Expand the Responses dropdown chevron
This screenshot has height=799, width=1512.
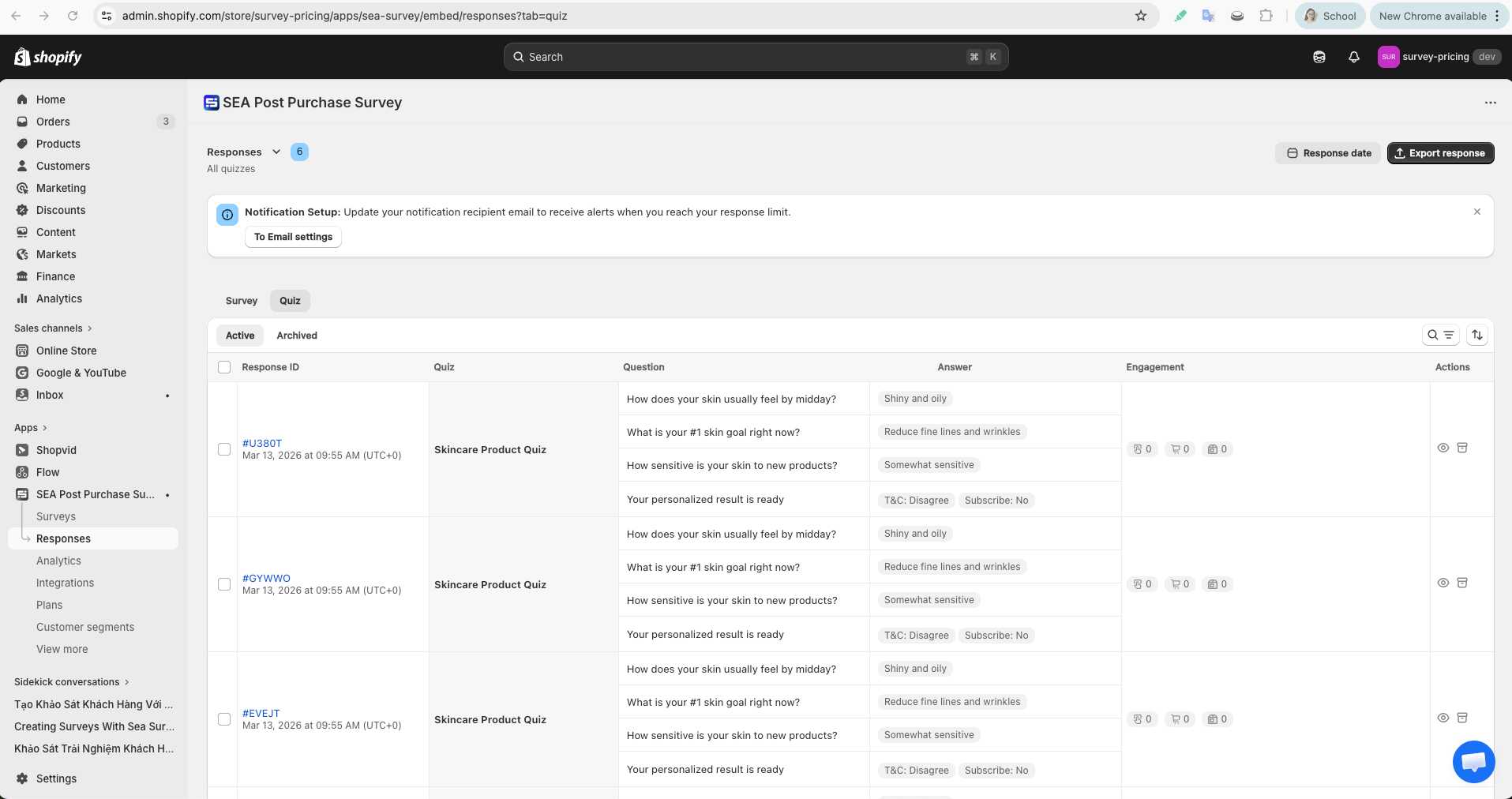(276, 152)
